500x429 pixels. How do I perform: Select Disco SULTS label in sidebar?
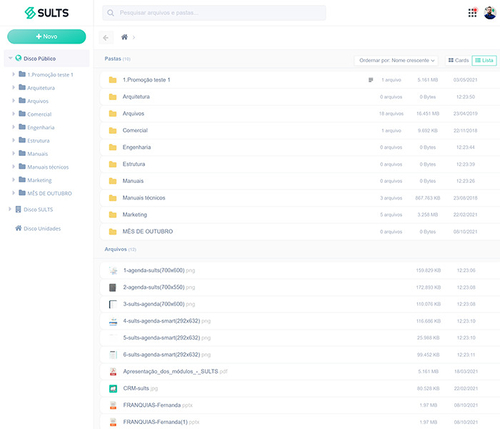tap(38, 210)
